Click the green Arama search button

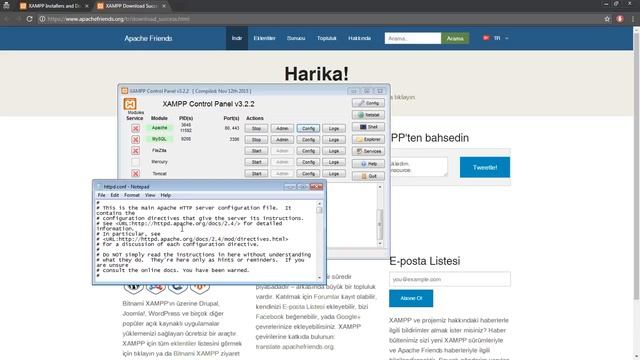tap(455, 38)
